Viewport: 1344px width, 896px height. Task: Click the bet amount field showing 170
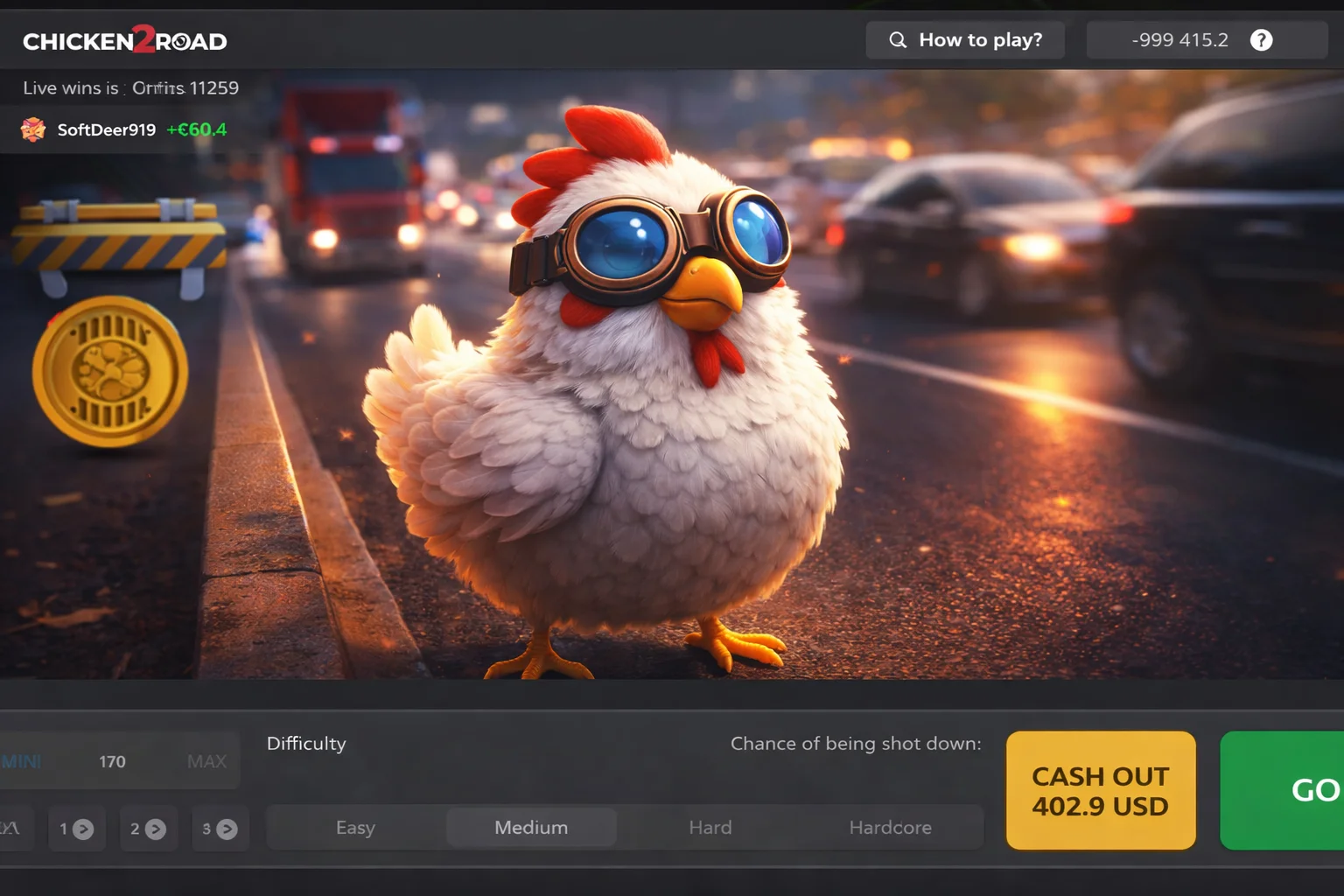(x=112, y=761)
